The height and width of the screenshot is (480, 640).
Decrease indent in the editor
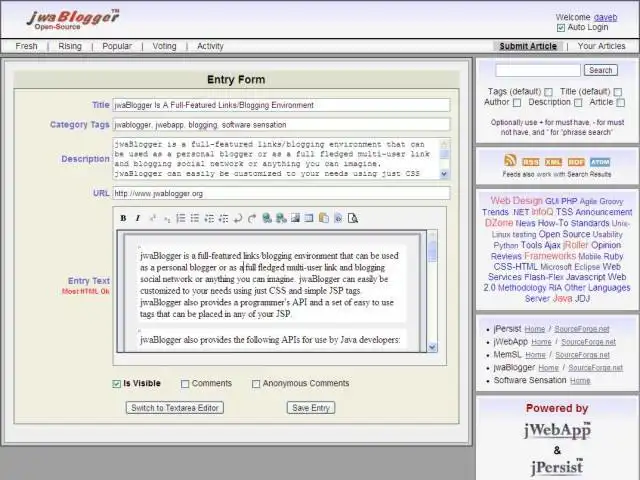pos(209,218)
